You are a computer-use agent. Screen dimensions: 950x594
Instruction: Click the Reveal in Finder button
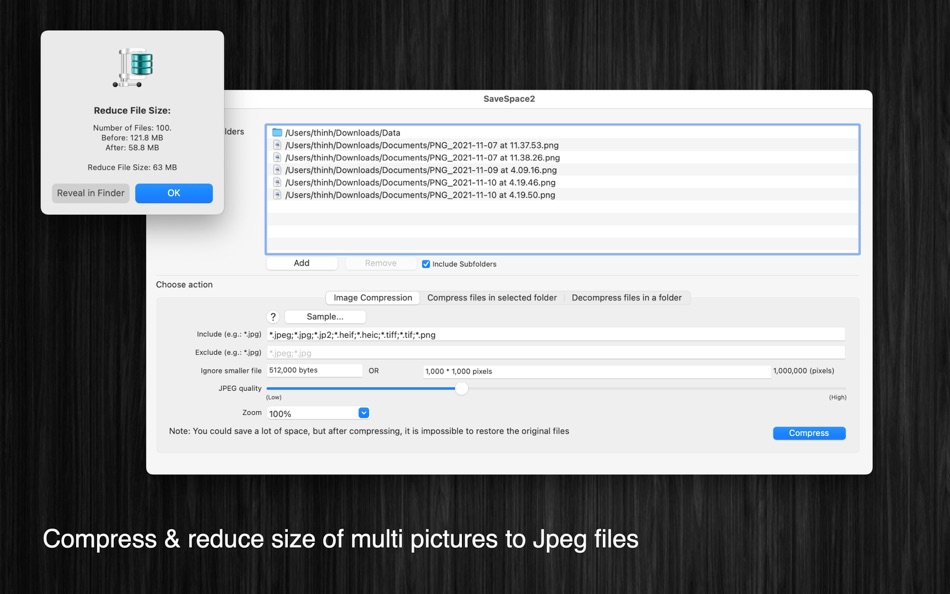(91, 193)
